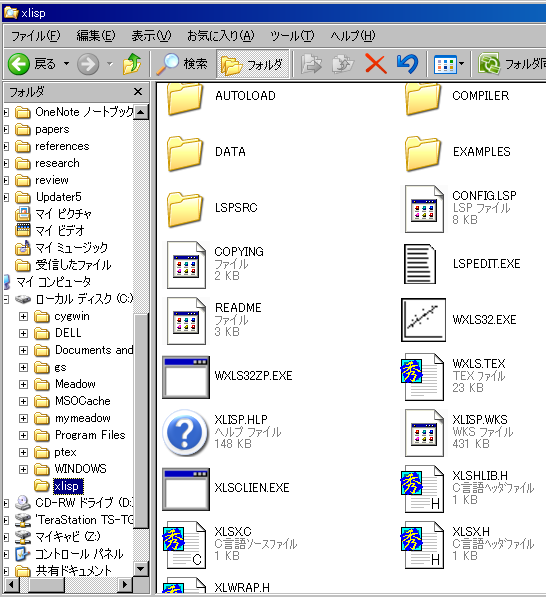Select マイ ミュージック in folder tree
546x597 pixels.
(72, 248)
